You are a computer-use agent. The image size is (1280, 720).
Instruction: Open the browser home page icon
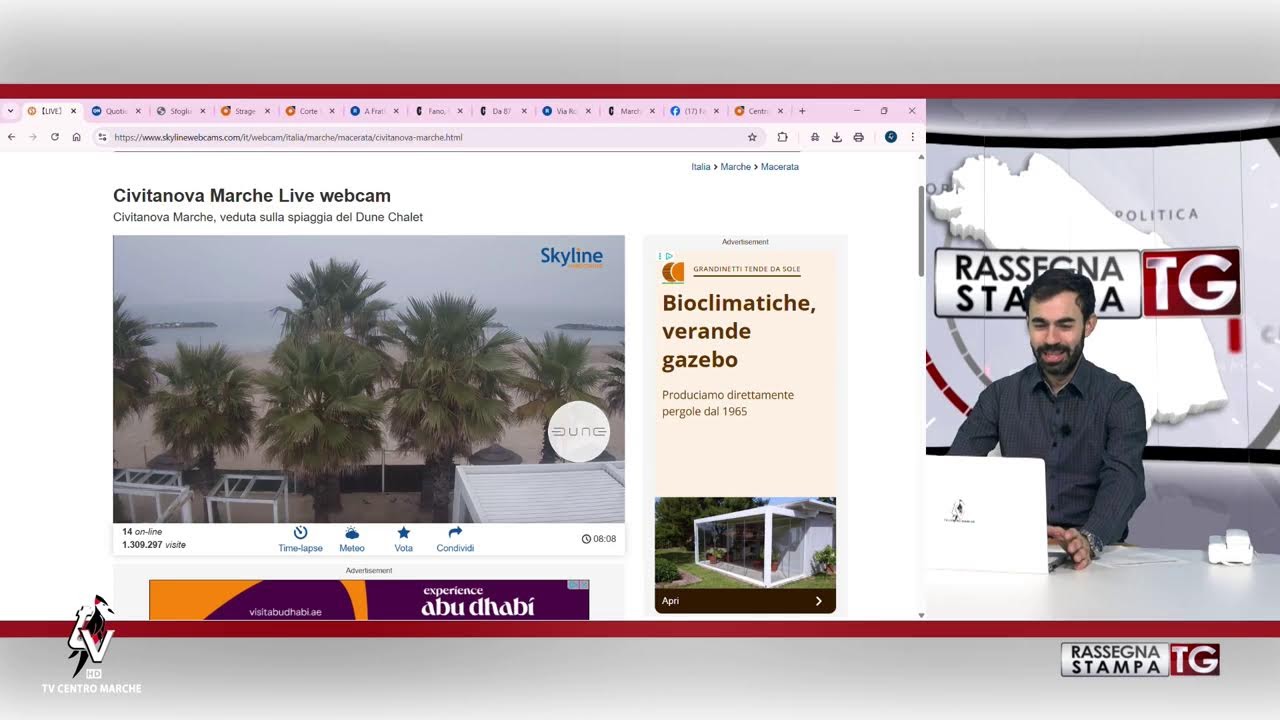(x=76, y=137)
